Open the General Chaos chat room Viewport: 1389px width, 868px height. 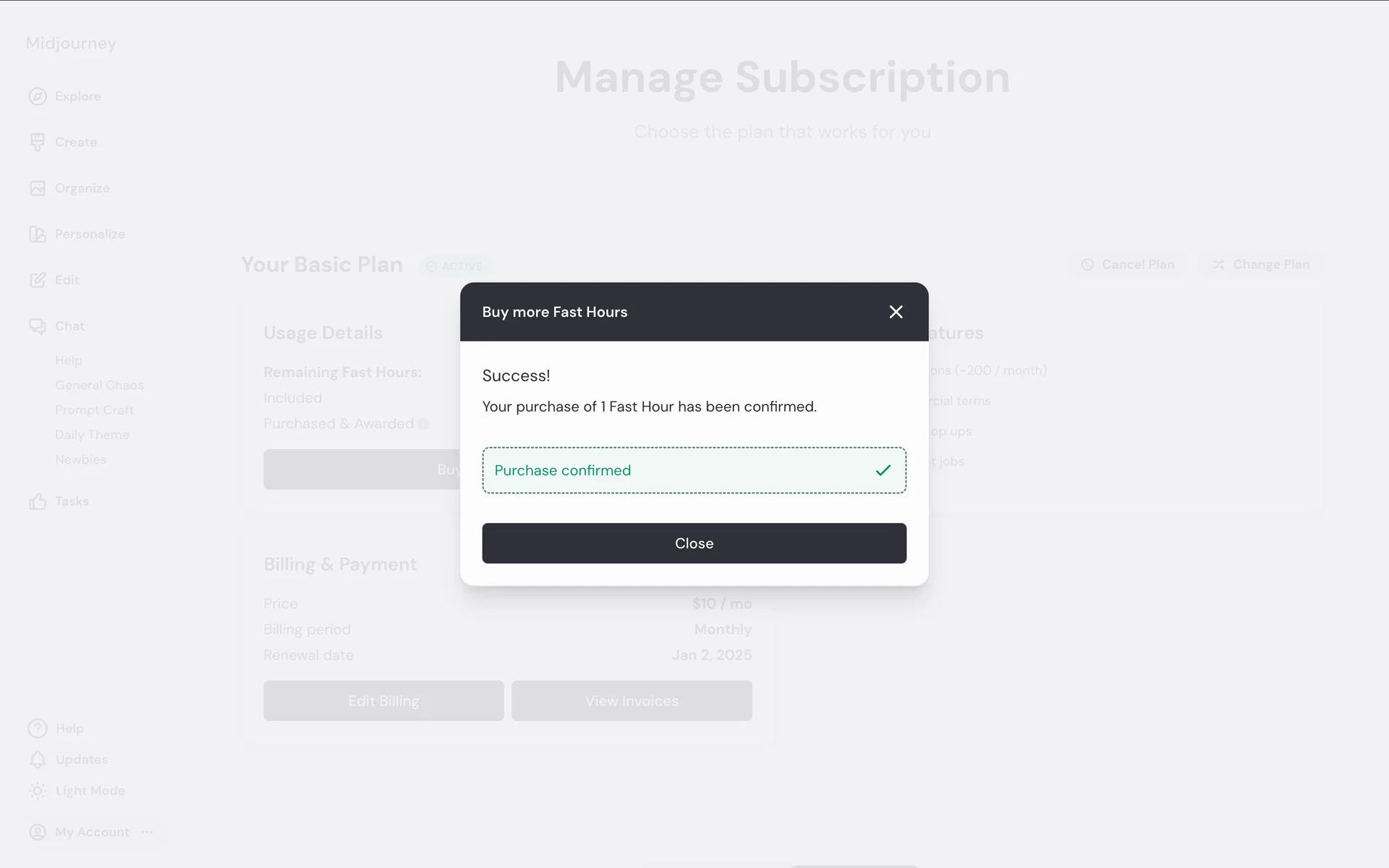click(99, 385)
